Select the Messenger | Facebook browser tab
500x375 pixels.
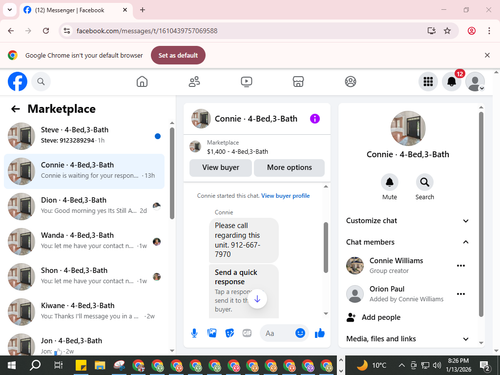76,10
